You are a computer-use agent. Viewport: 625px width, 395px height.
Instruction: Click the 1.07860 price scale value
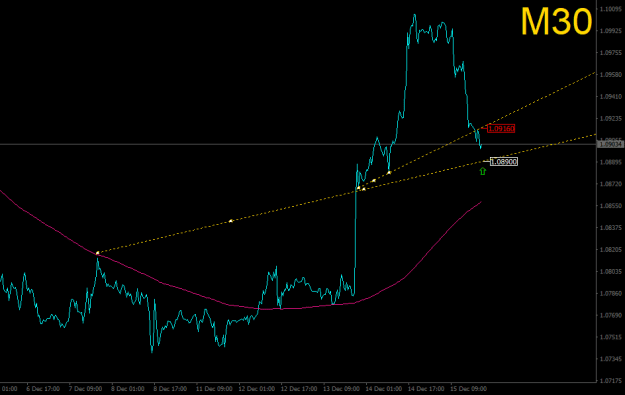click(611, 293)
